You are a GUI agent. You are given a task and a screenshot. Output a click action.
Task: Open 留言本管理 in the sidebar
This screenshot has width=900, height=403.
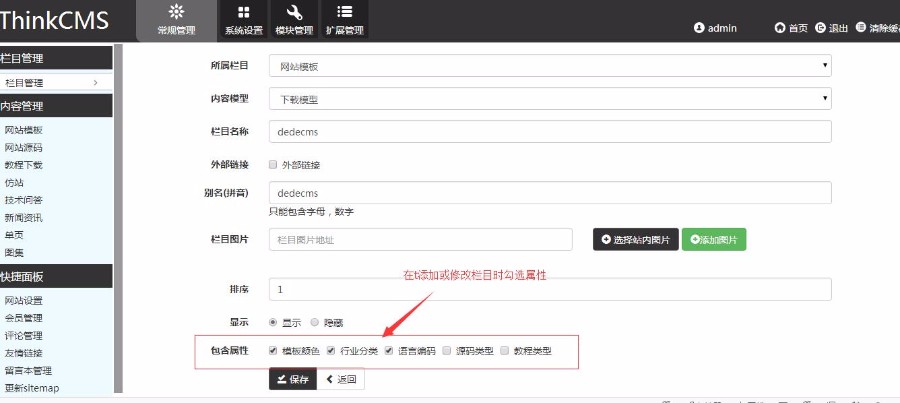(28, 371)
